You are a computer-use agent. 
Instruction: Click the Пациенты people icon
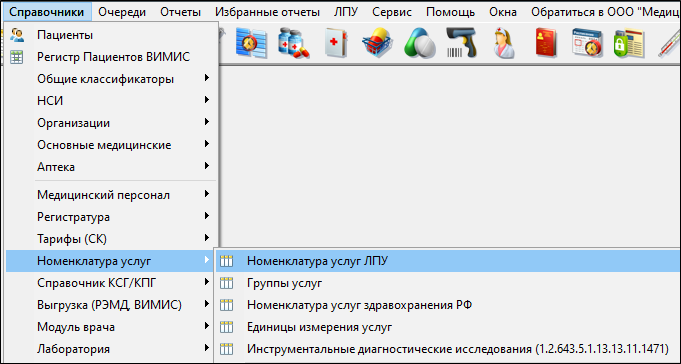click(x=17, y=35)
